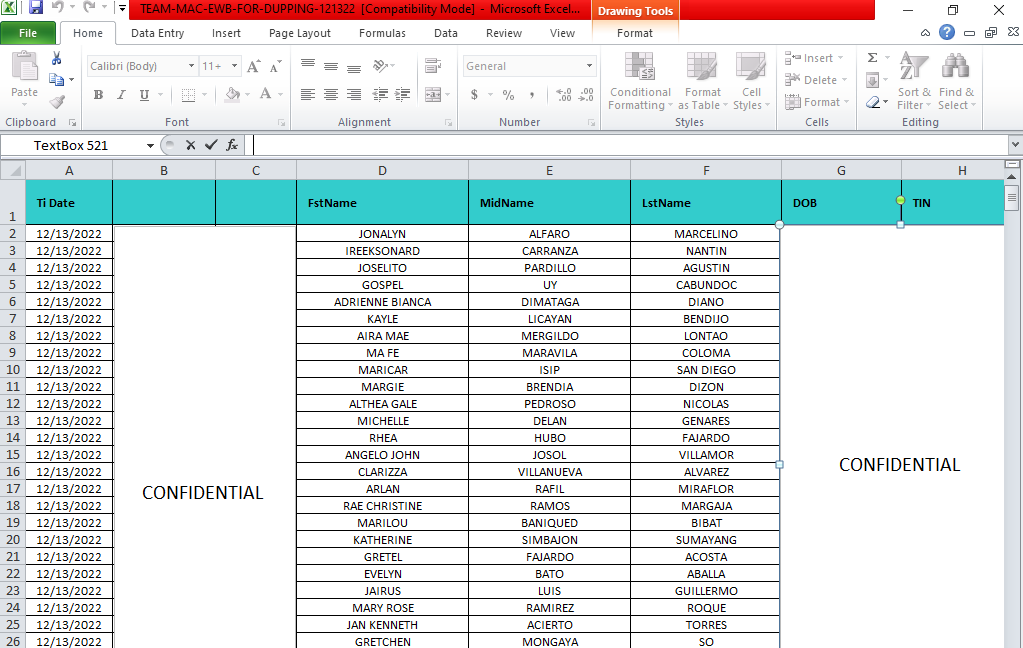The height and width of the screenshot is (648, 1023).
Task: Toggle Underline formatting
Action: click(144, 95)
